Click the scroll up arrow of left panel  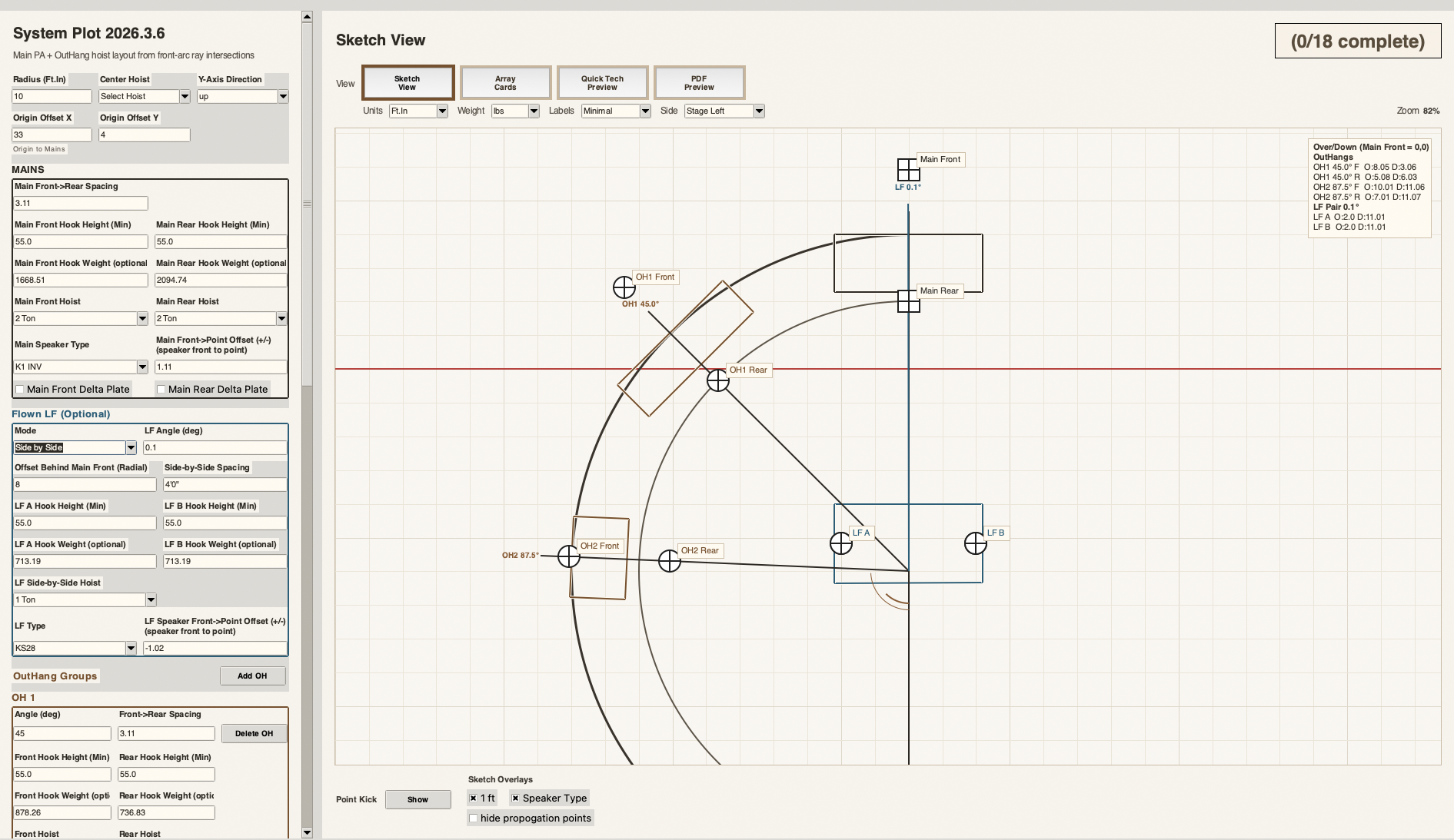click(x=307, y=16)
